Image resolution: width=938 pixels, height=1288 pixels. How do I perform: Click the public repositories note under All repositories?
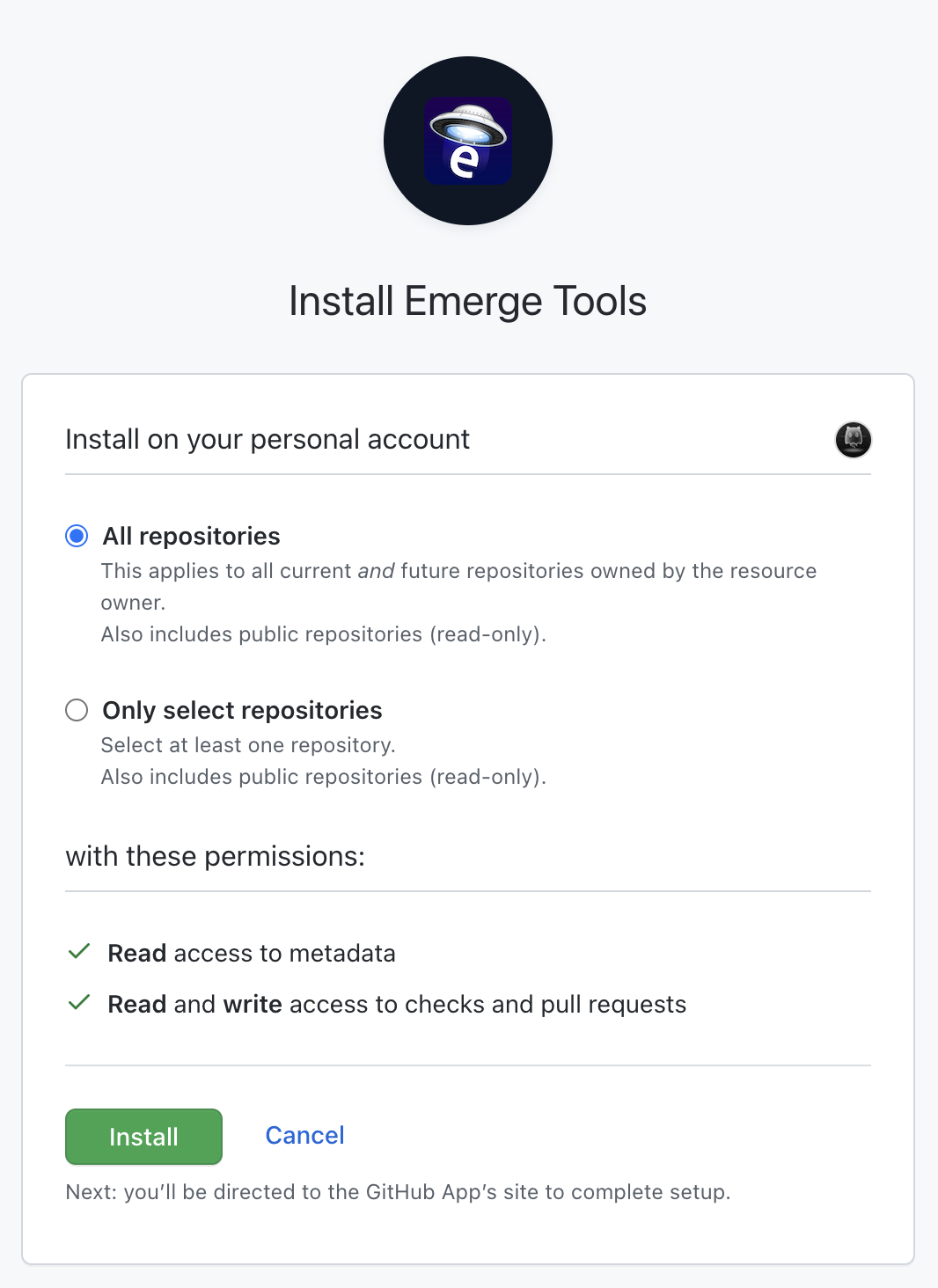[x=324, y=634]
